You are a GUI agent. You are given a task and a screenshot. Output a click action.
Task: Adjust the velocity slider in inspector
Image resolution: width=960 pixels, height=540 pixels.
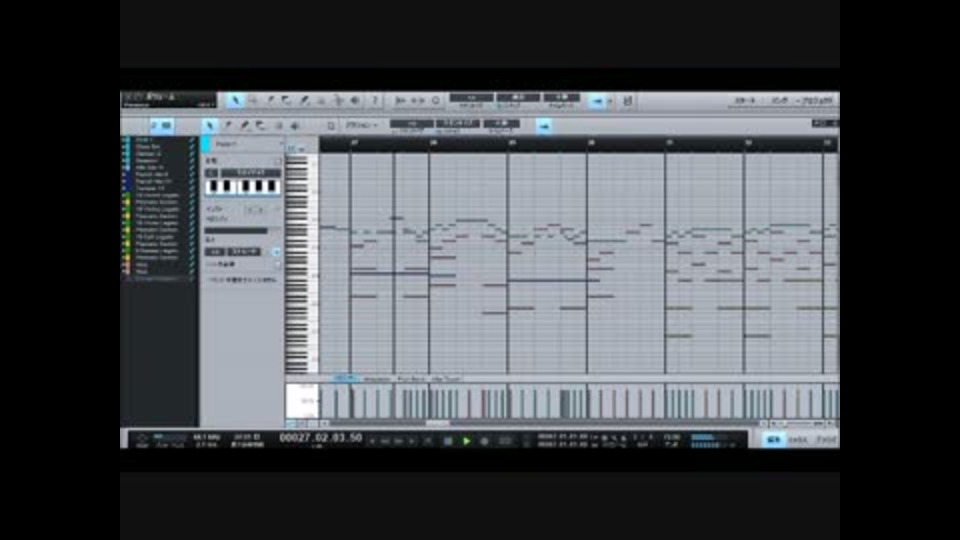point(242,231)
